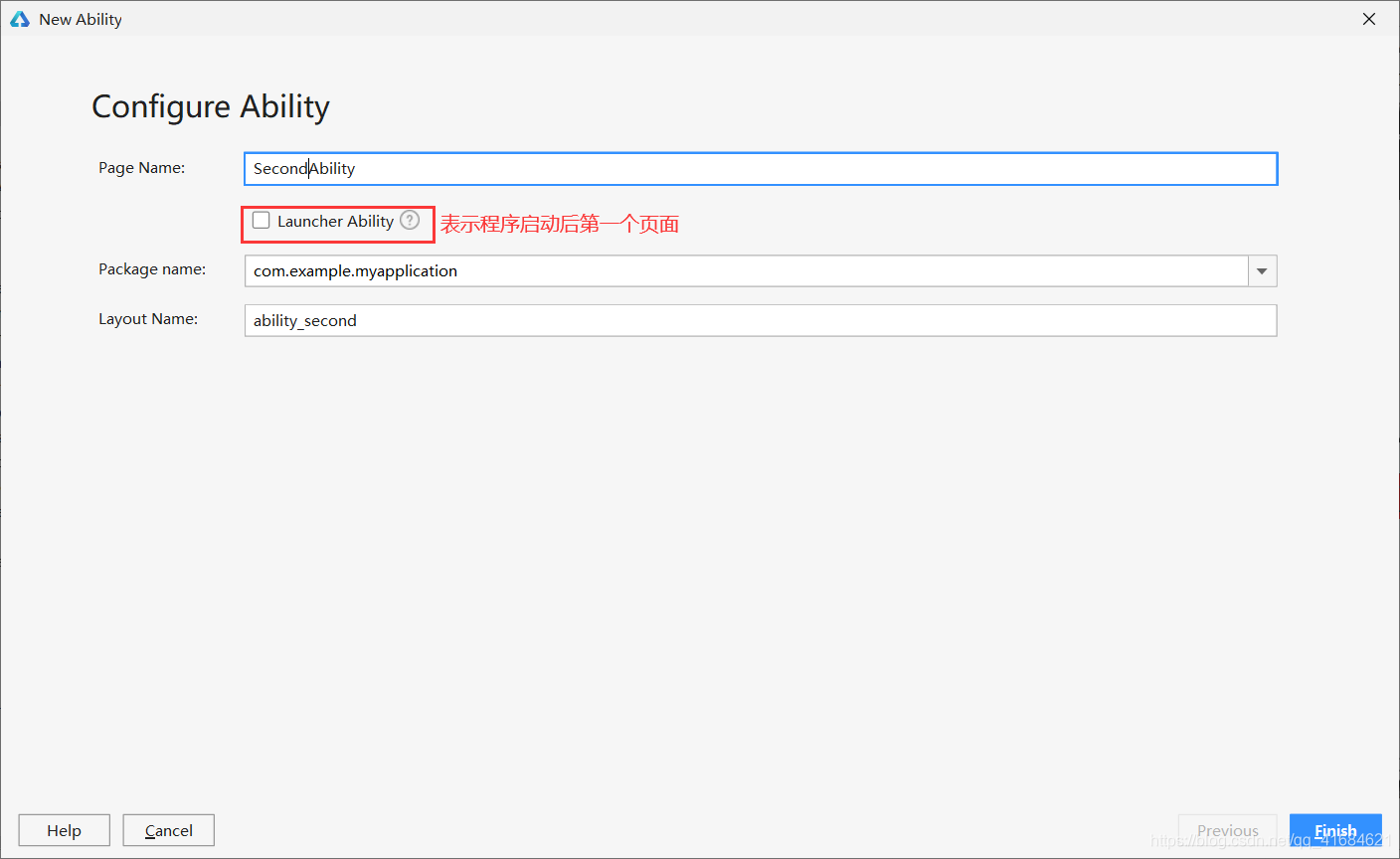Viewport: 1400px width, 859px height.
Task: Click the Launcher Ability help question icon
Action: pyautogui.click(x=410, y=220)
